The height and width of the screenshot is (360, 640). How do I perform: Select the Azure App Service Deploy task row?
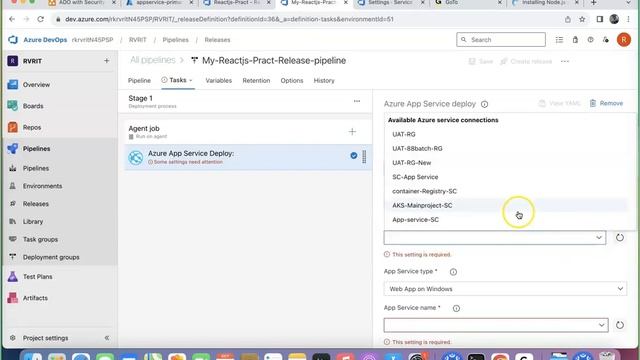click(247, 157)
